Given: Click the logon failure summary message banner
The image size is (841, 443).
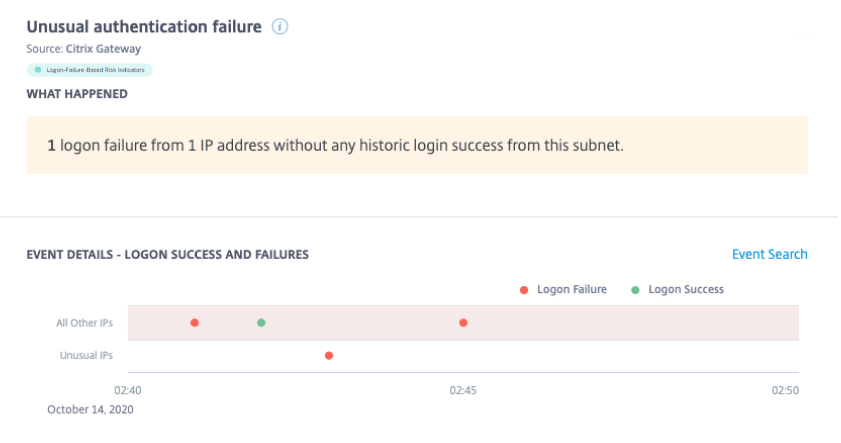Looking at the screenshot, I should pyautogui.click(x=416, y=146).
